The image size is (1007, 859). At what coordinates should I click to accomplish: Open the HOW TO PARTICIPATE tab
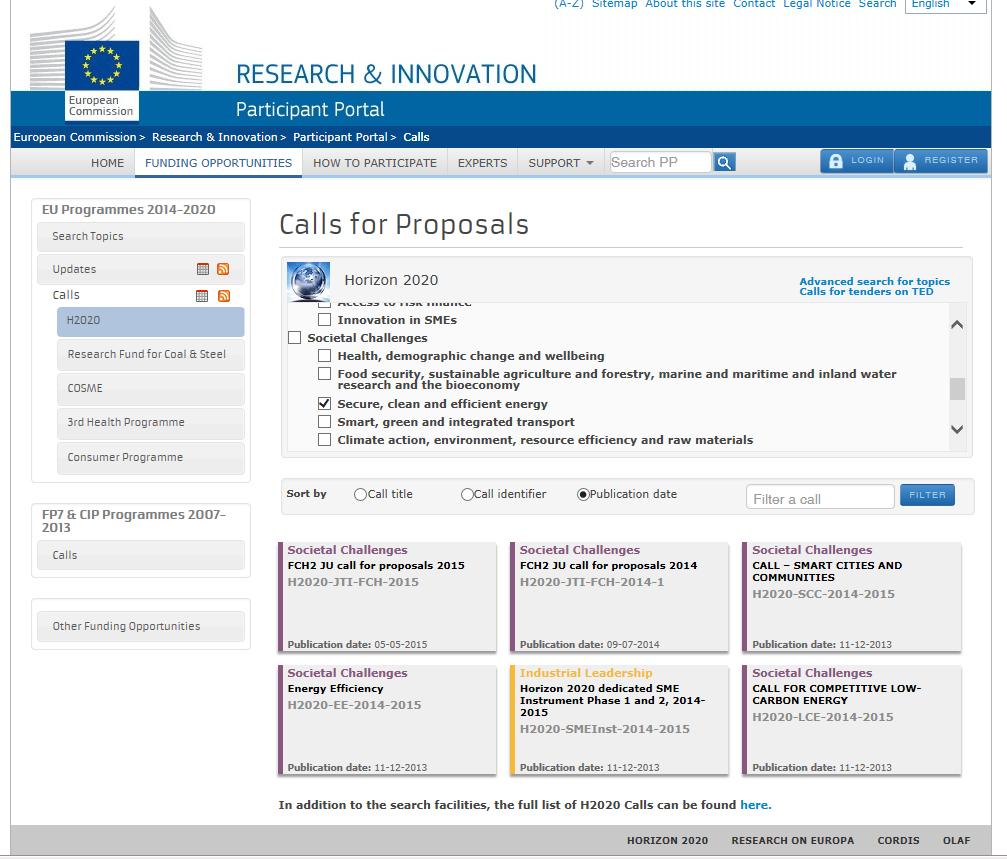coord(375,163)
